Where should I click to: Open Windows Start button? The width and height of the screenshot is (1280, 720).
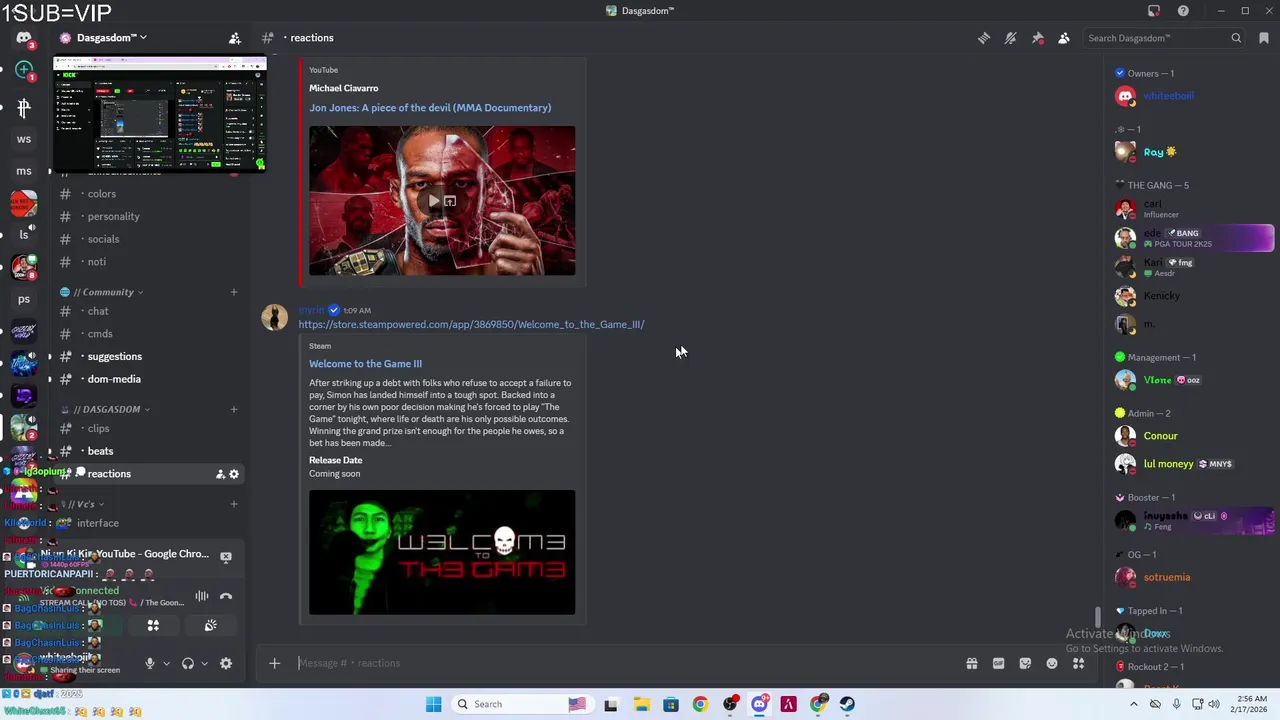(433, 704)
